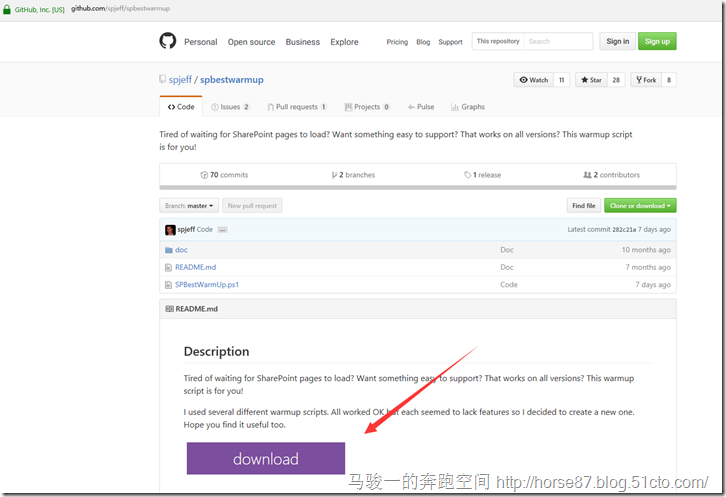
Task: Open the GitHub octocat logo home link
Action: point(168,41)
